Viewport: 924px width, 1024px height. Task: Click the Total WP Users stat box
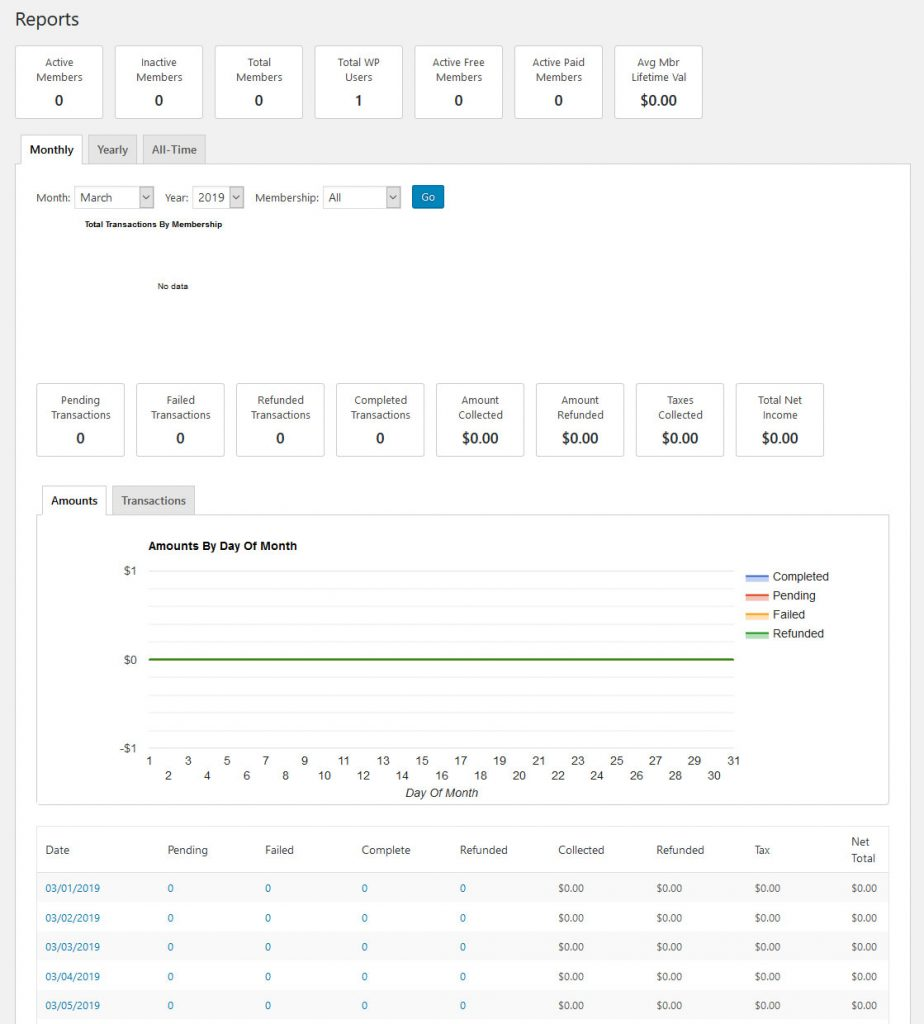pyautogui.click(x=358, y=82)
